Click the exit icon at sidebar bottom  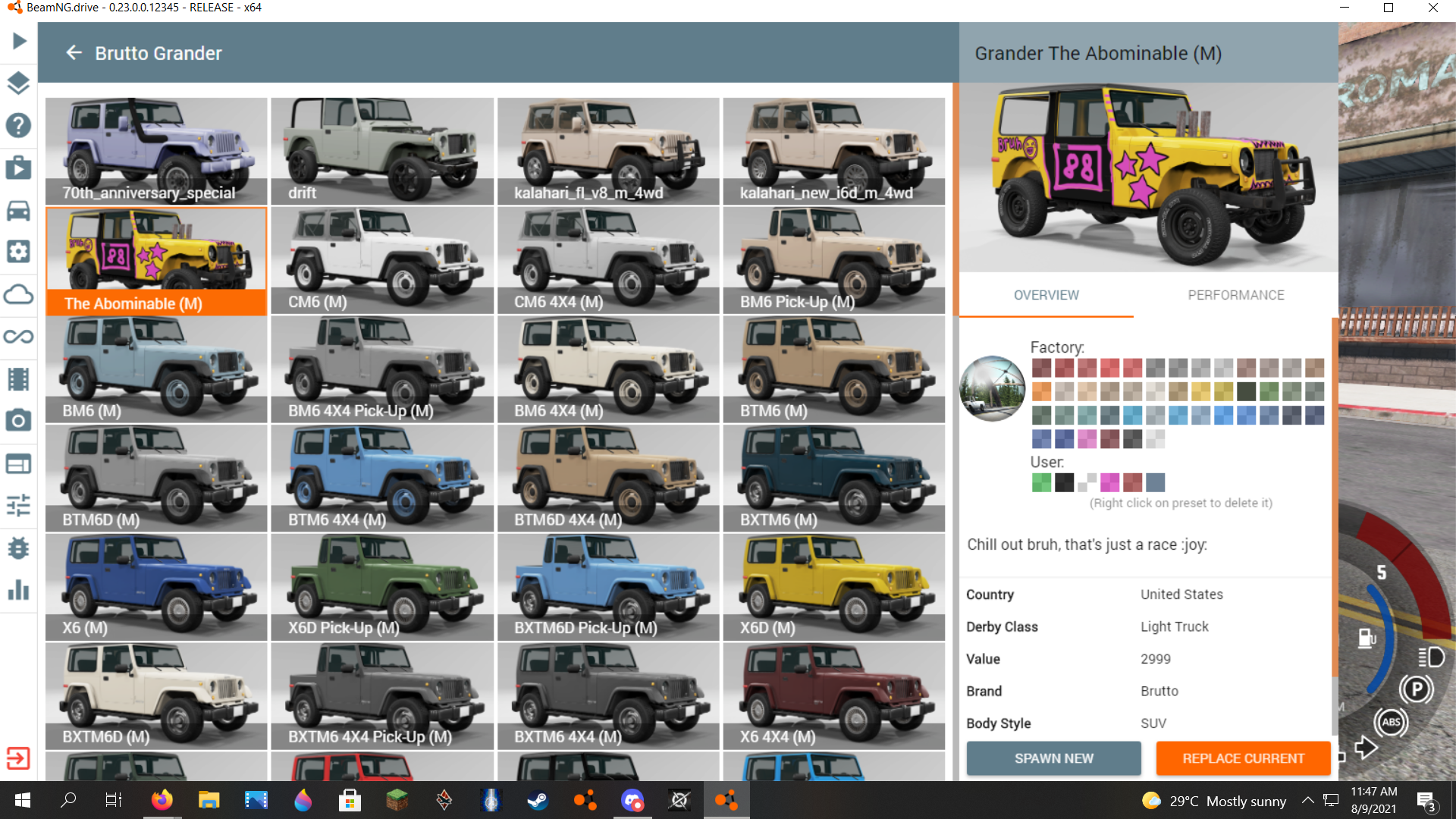[x=18, y=758]
